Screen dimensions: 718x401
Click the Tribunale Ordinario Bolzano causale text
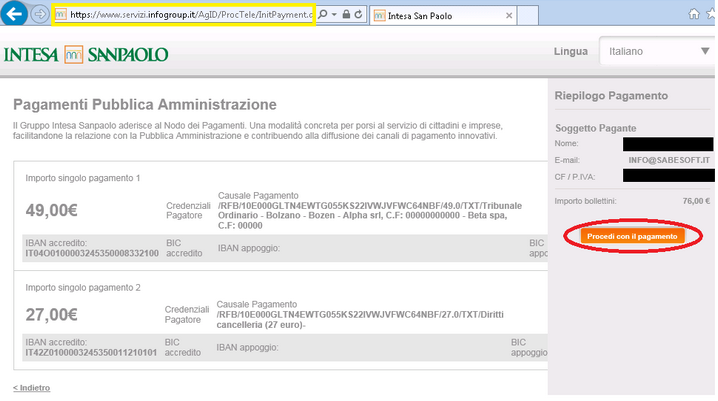pyautogui.click(x=370, y=216)
